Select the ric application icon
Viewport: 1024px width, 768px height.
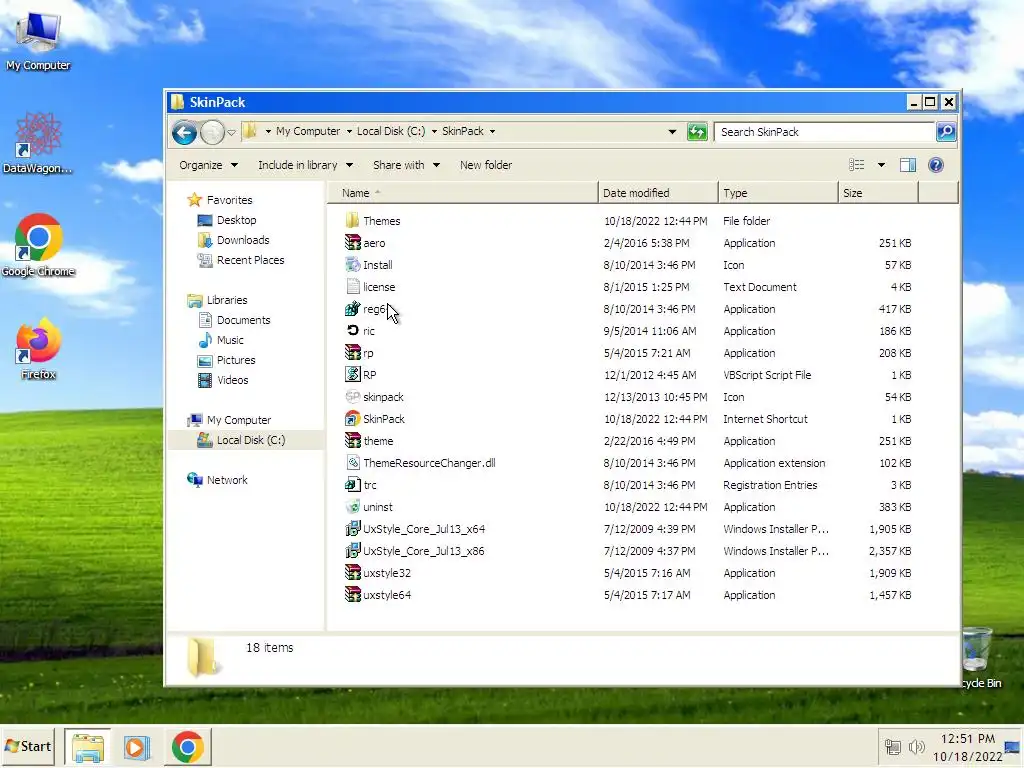tap(353, 331)
